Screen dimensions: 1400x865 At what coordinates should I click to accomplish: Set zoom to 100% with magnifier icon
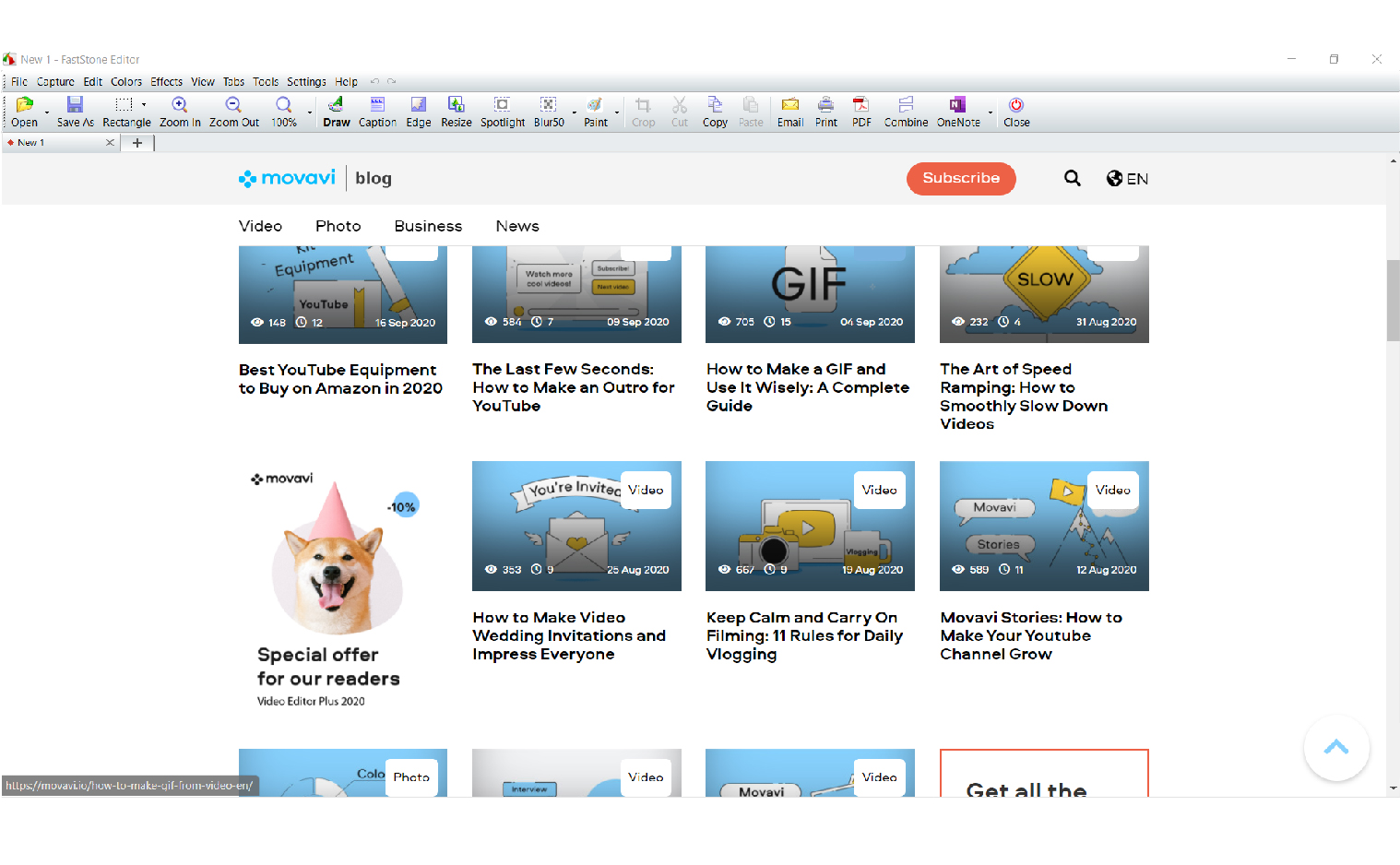coord(284,112)
